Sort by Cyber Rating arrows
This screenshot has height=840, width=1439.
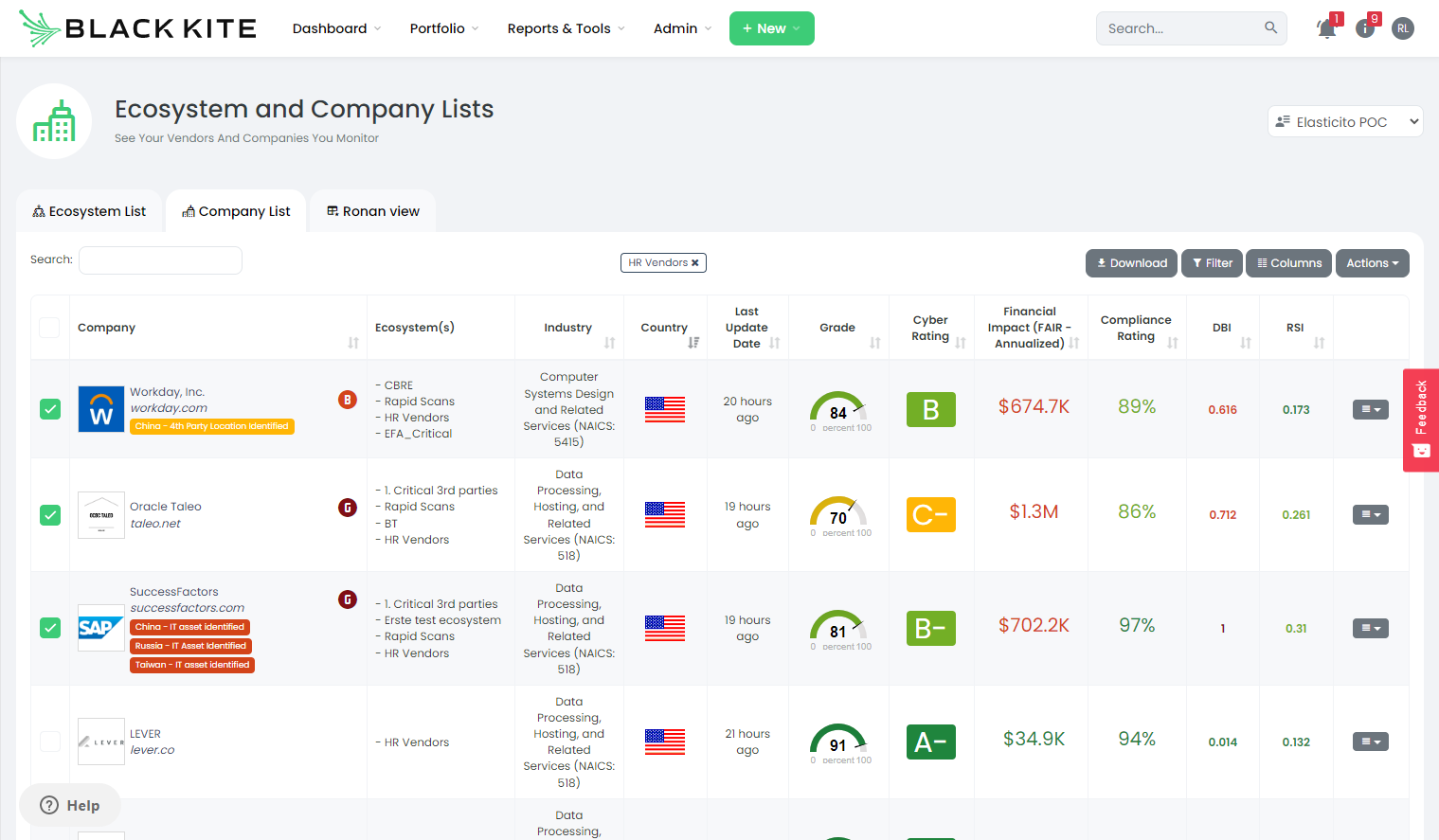click(x=961, y=343)
